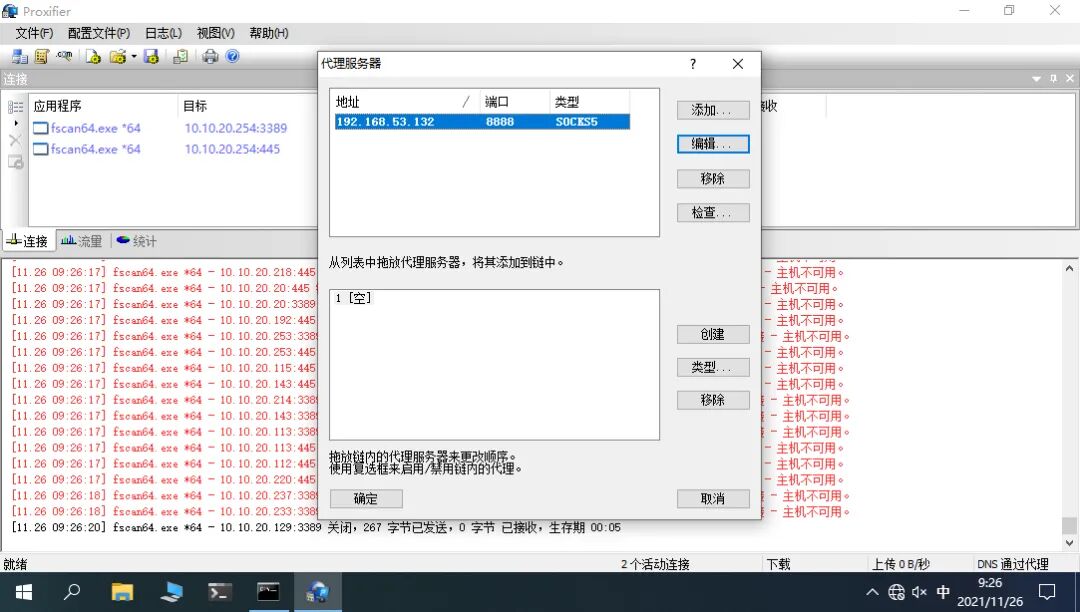Viewport: 1080px width, 612px height.
Task: Click the checklist clipboard toolbar icon
Action: (x=180, y=56)
